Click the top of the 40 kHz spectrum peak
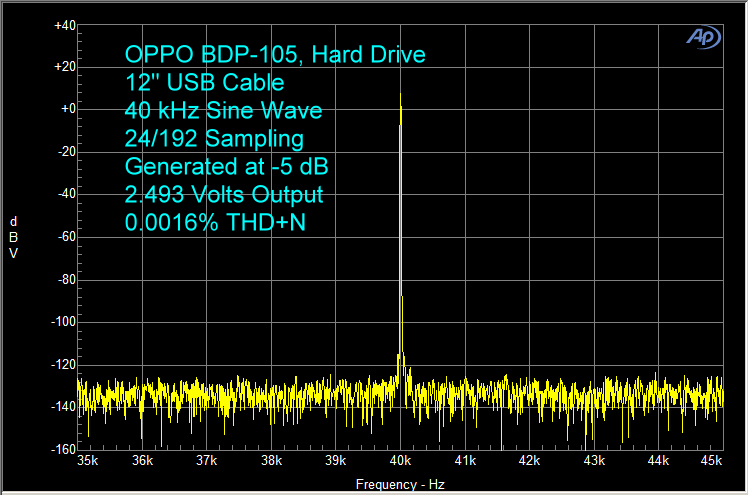The image size is (748, 495). pos(401,97)
